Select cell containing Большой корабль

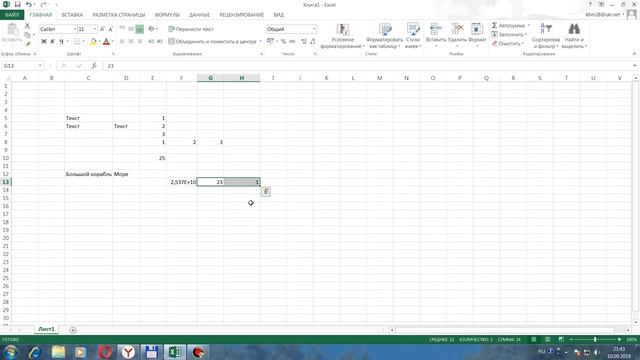pyautogui.click(x=89, y=174)
